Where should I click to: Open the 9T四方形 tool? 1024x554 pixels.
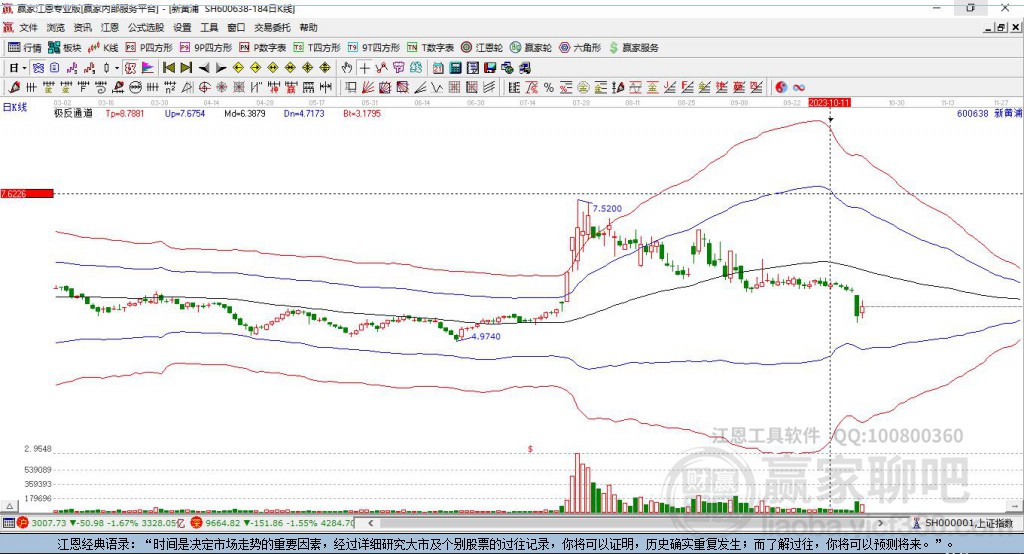point(374,48)
